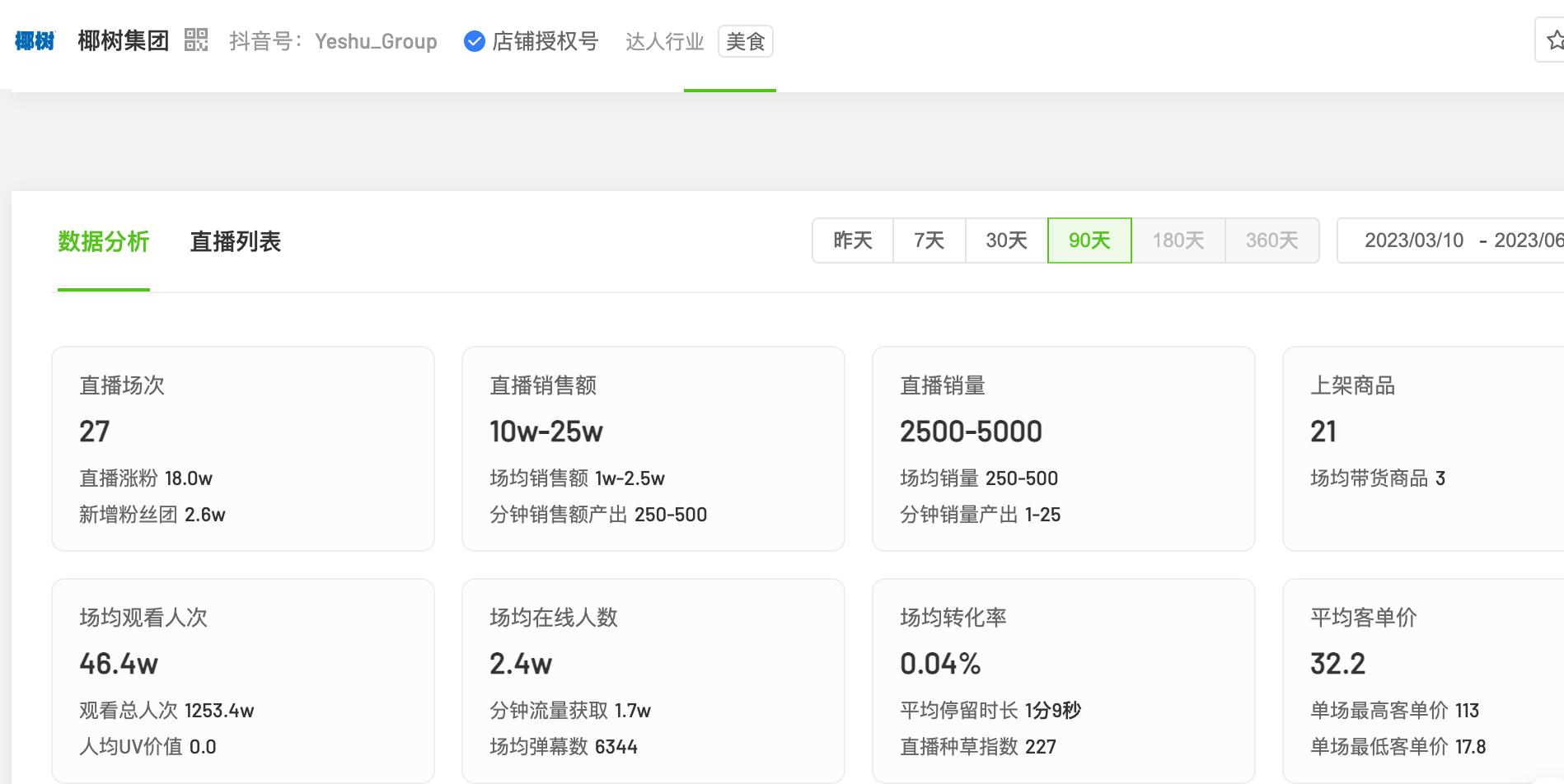Viewport: 1564px width, 784px height.
Task: Re-select the active 90天 filter
Action: click(x=1089, y=240)
